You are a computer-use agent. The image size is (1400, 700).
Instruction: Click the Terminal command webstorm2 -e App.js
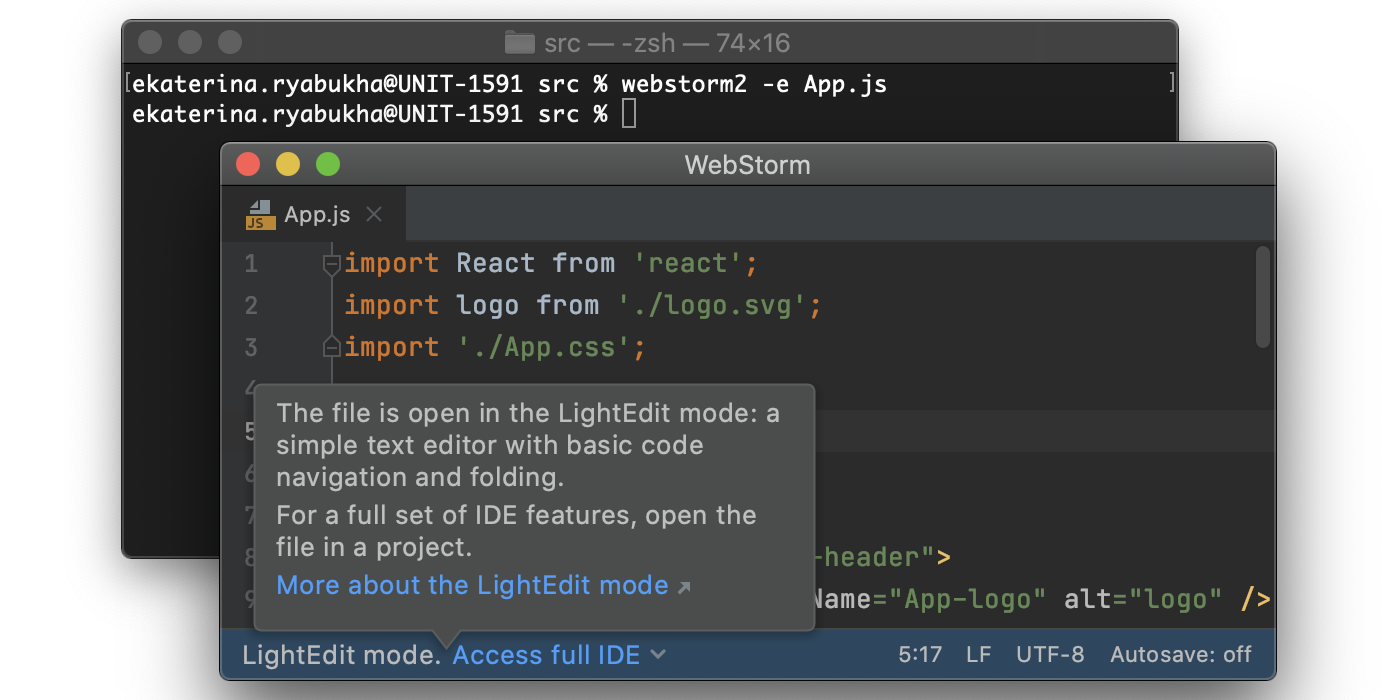[754, 84]
